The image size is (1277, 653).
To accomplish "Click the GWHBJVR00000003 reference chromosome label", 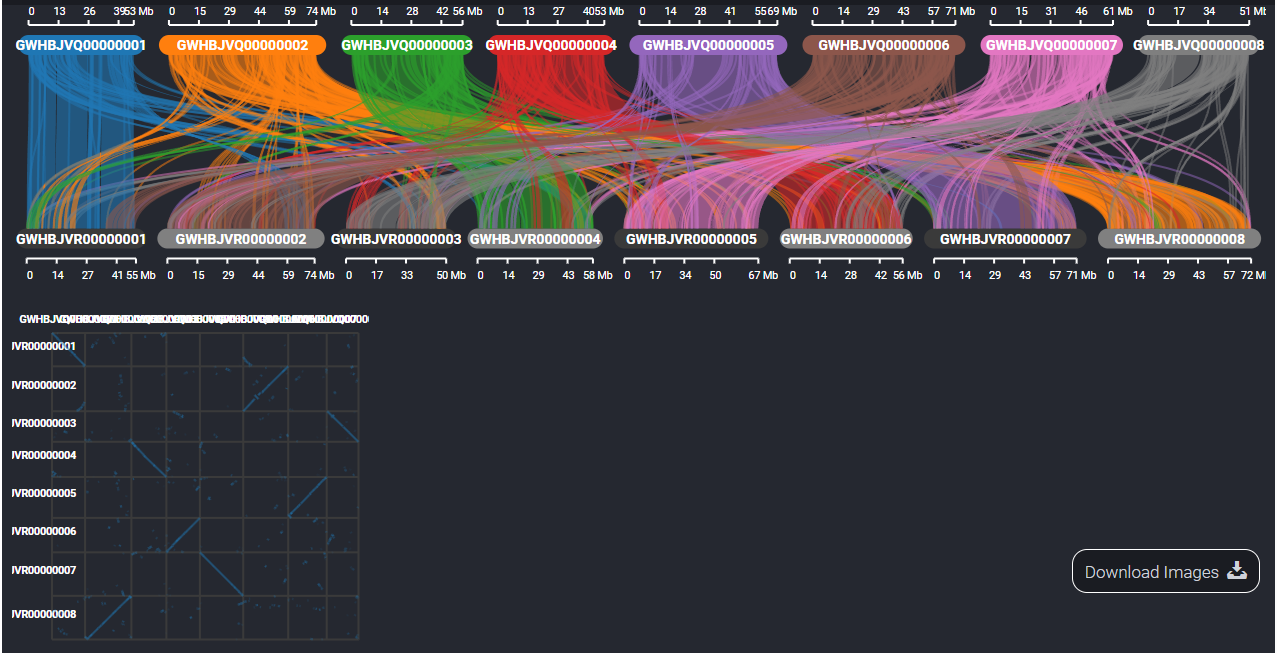I will pos(396,240).
